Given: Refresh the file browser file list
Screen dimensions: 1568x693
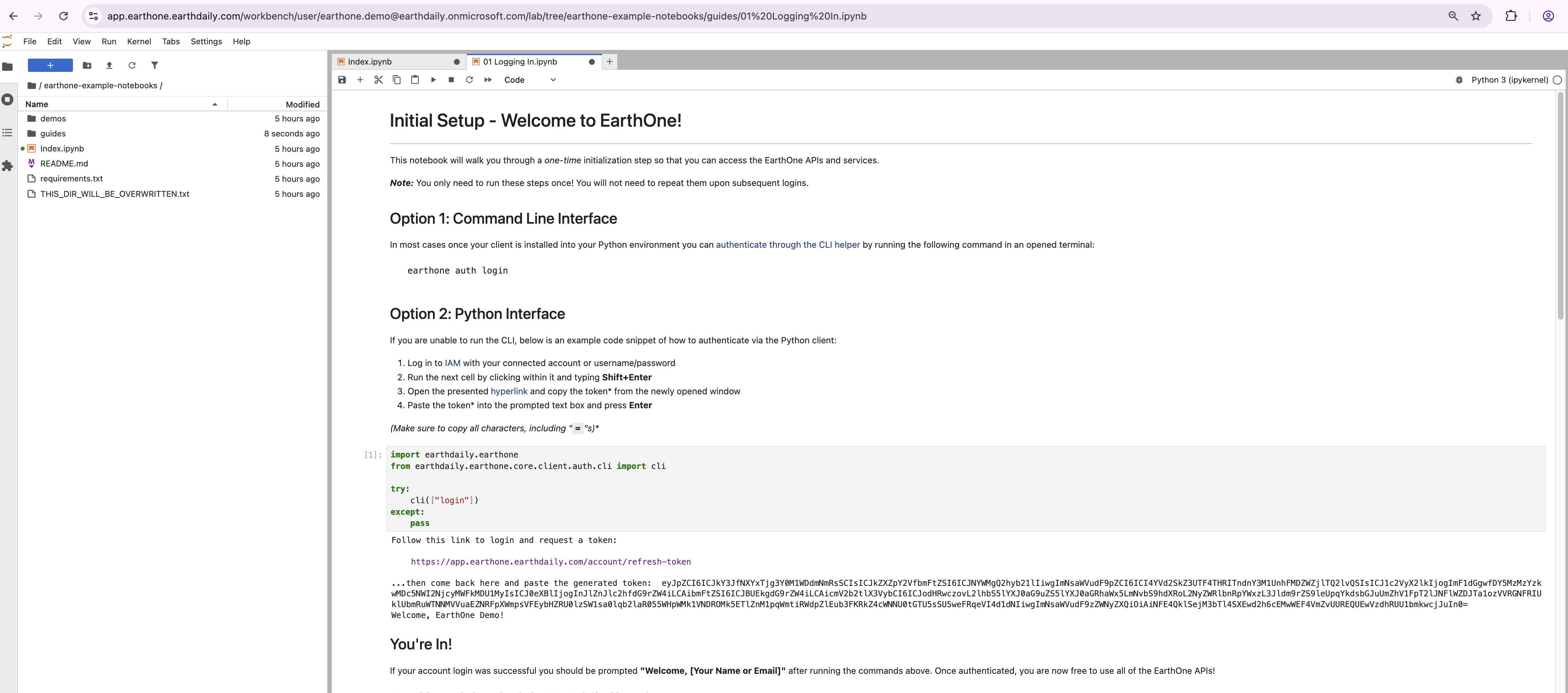Looking at the screenshot, I should tap(132, 65).
